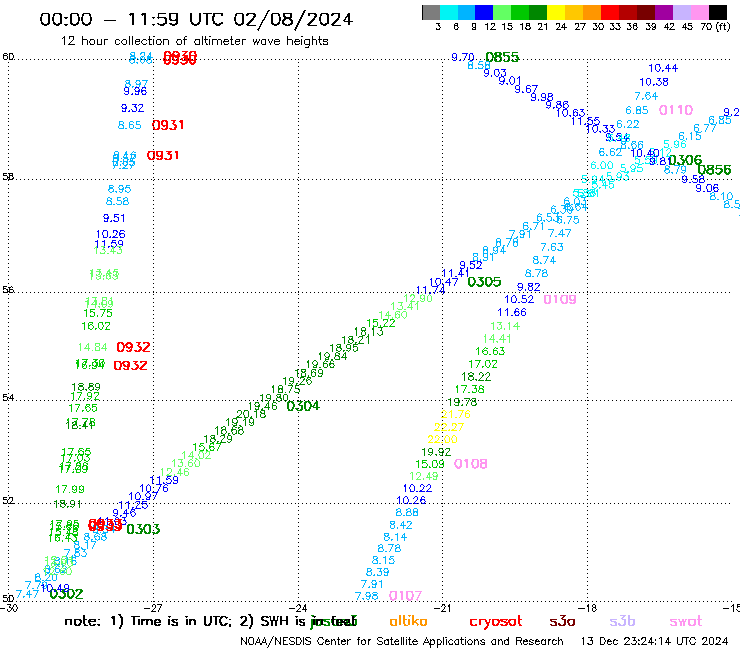This screenshot has width=740, height=650.
Task: Click the wave height value 8.42
Action: [401, 525]
